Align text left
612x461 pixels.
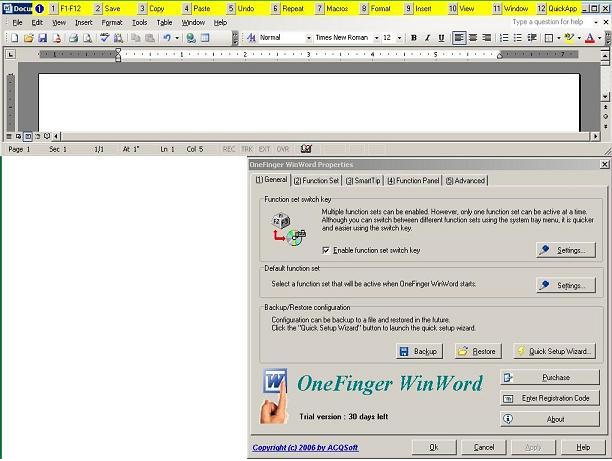(459, 38)
